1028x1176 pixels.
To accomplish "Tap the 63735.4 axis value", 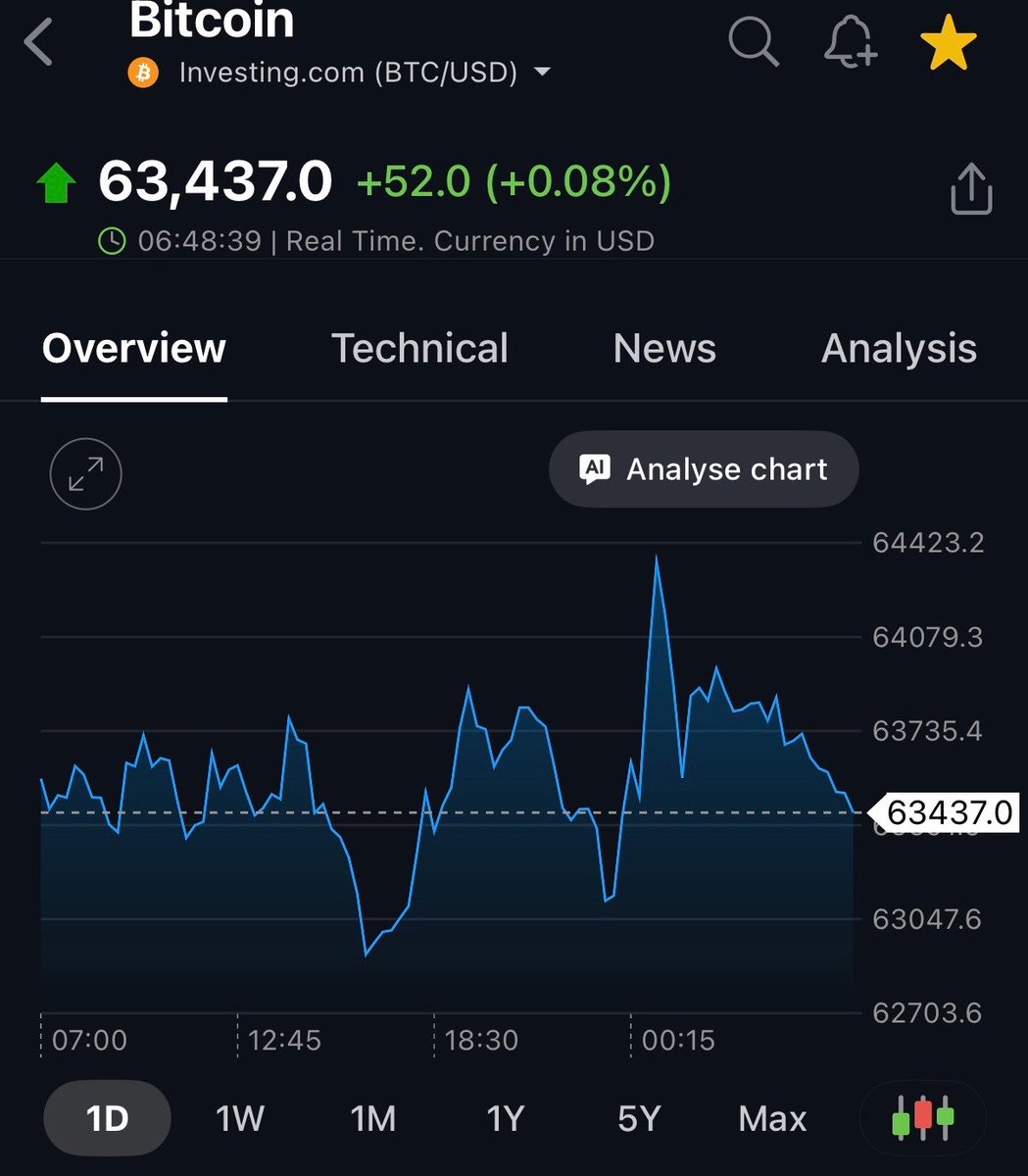I will tap(927, 731).
